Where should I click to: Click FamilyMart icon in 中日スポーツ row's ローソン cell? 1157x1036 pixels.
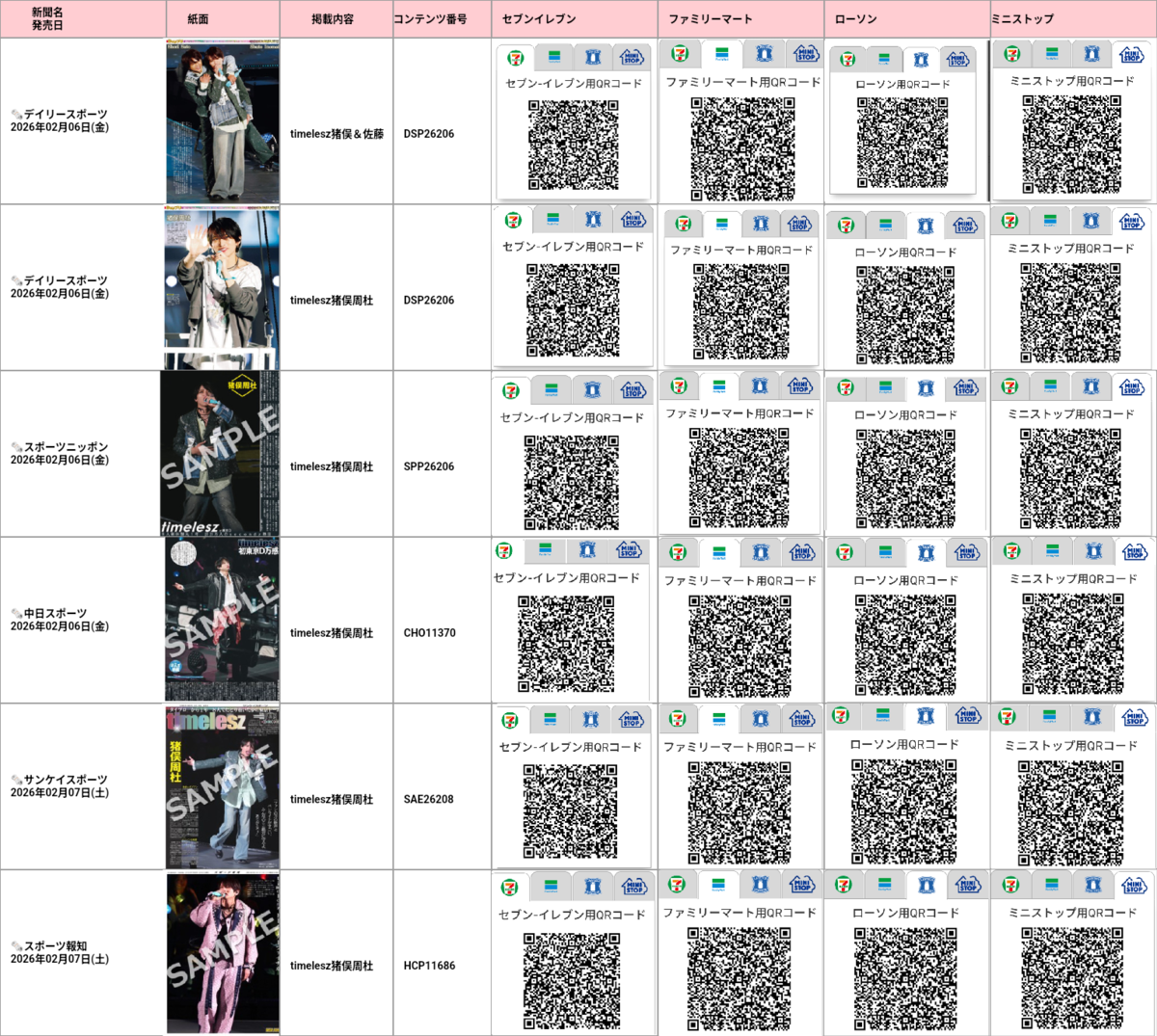point(885,553)
